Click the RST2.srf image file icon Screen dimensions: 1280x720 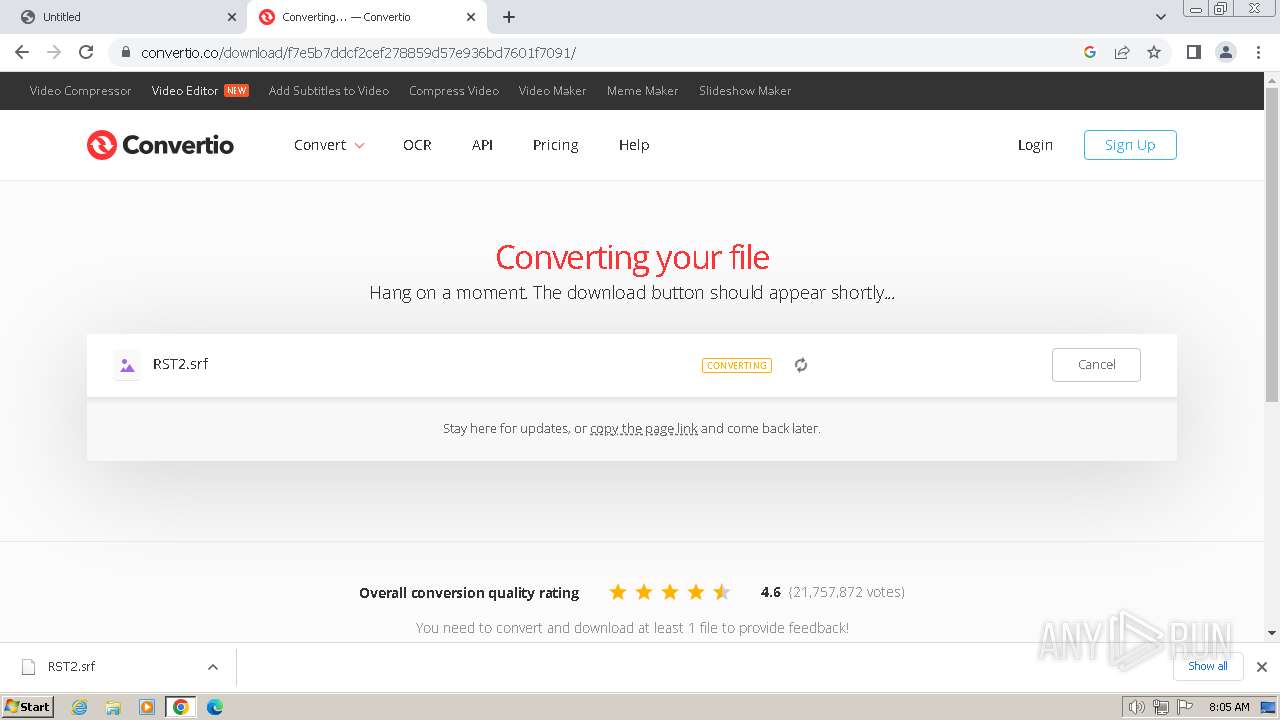(127, 365)
